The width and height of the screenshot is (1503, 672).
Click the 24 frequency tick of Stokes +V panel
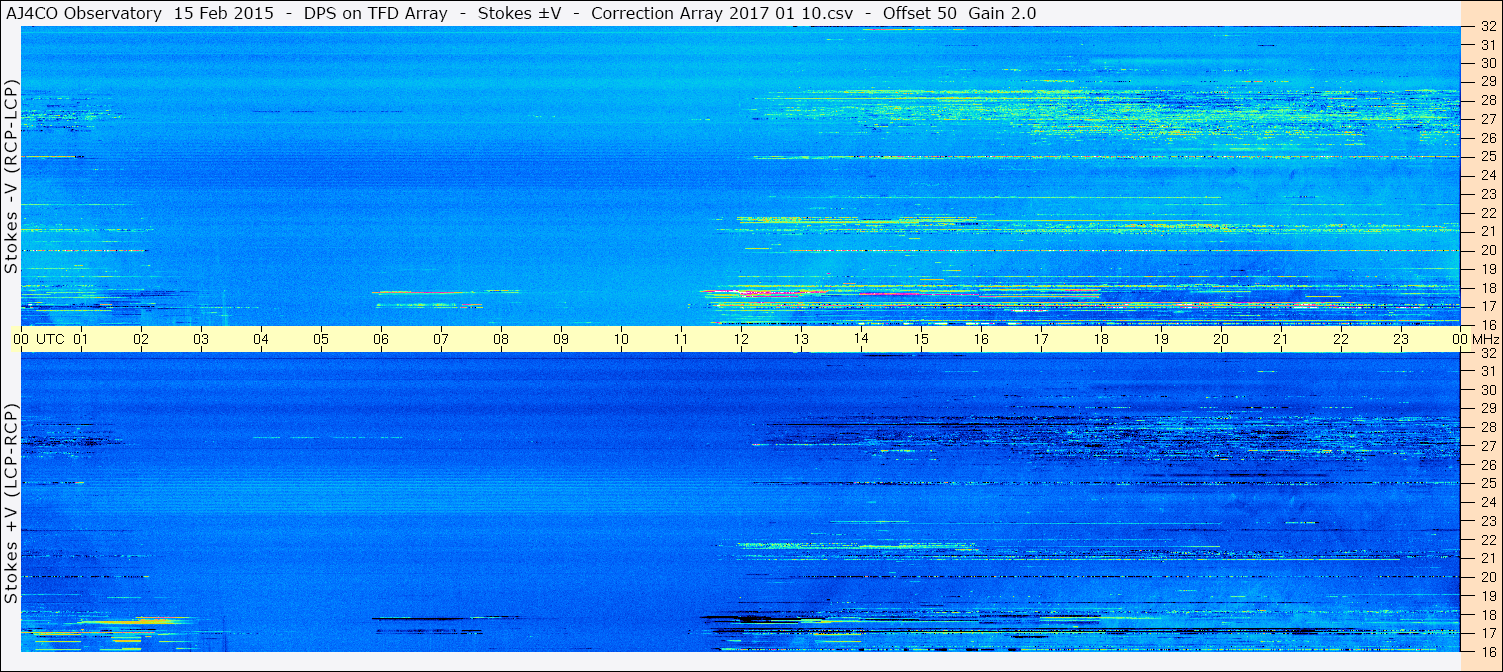[1488, 502]
